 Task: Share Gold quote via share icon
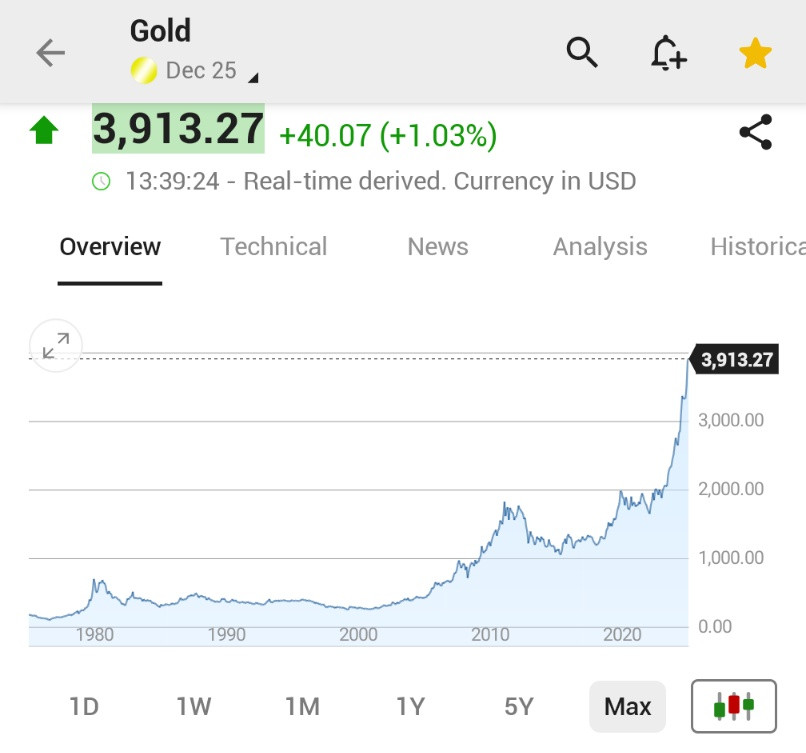coord(756,132)
